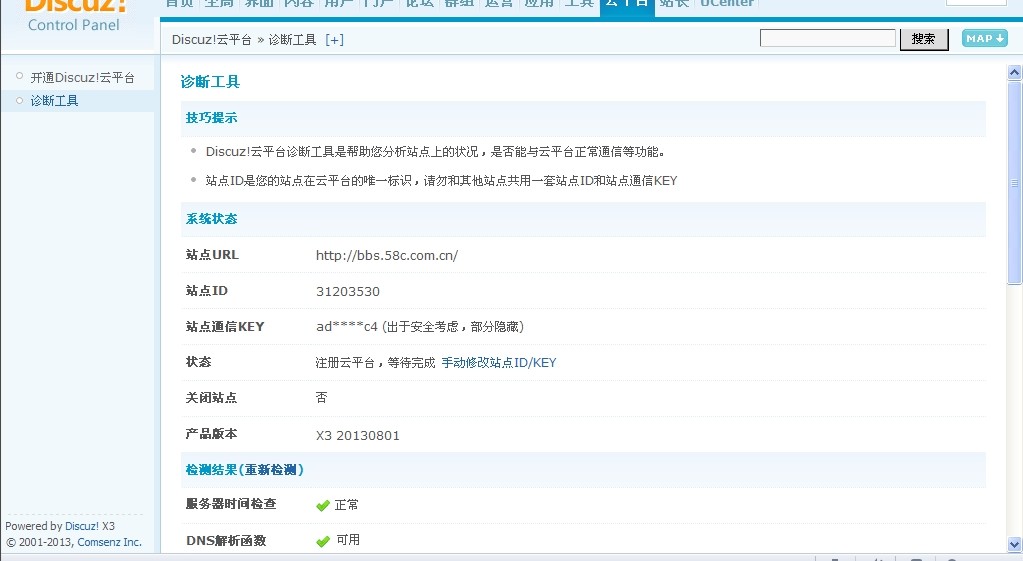Image resolution: width=1023 pixels, height=561 pixels.
Task: Click the Discuz!云平台 breadcrumb text
Action: (211, 40)
